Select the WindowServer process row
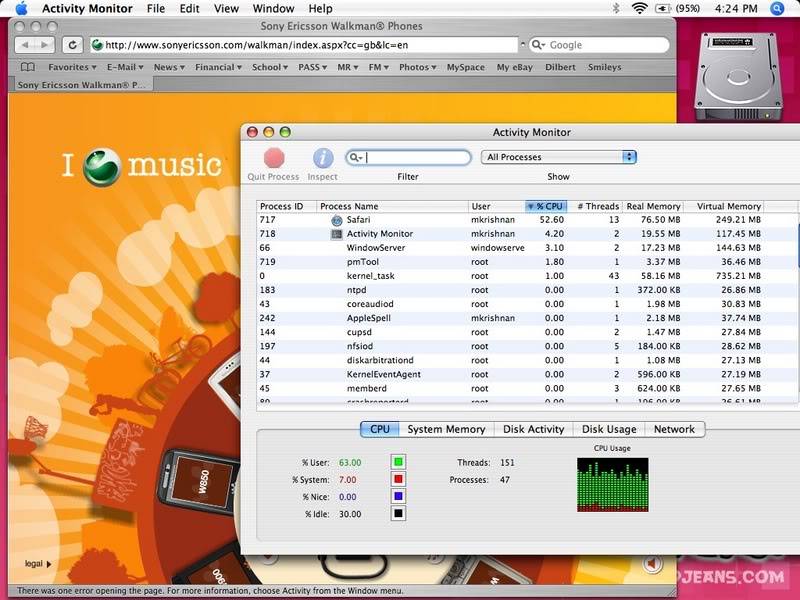Screen dimensions: 800x600 (526, 248)
